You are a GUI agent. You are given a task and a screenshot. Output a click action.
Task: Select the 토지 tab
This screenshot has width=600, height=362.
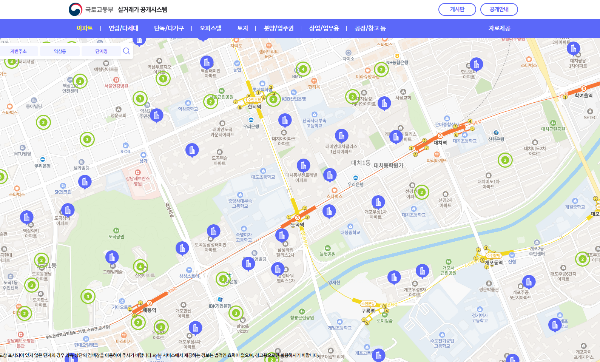pyautogui.click(x=243, y=28)
